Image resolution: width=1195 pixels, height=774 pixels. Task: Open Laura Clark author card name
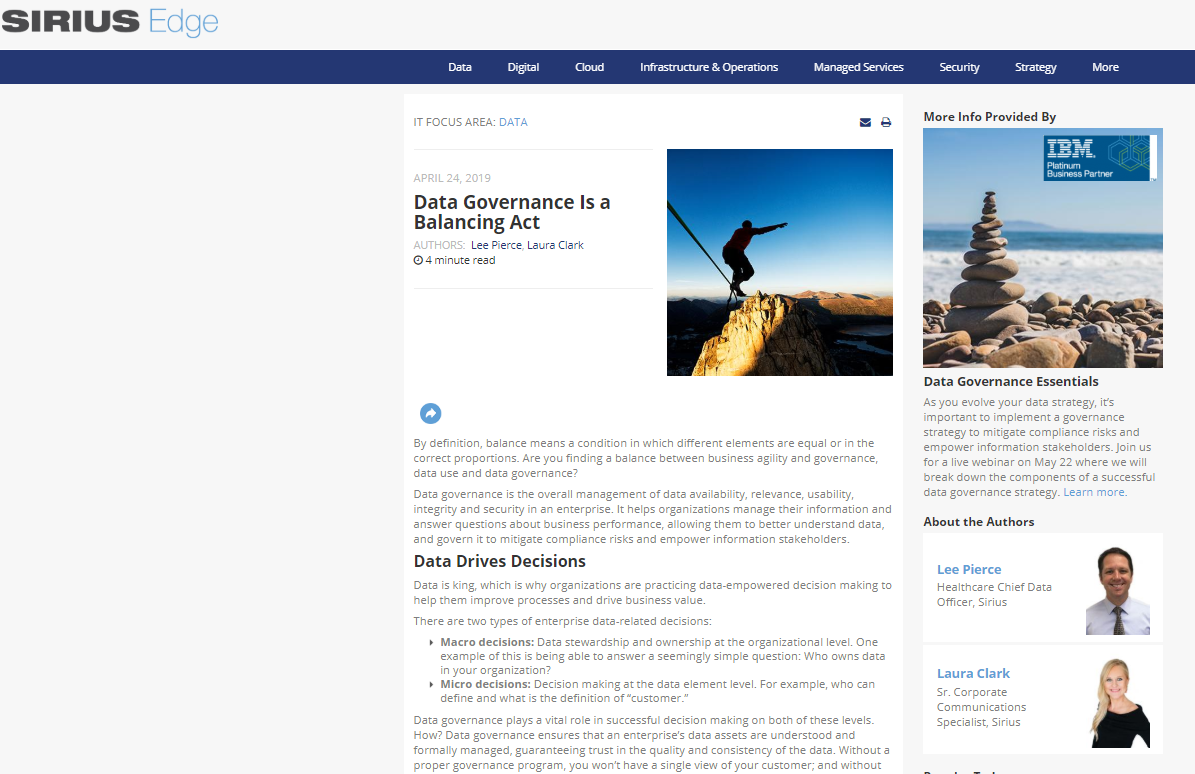point(973,673)
